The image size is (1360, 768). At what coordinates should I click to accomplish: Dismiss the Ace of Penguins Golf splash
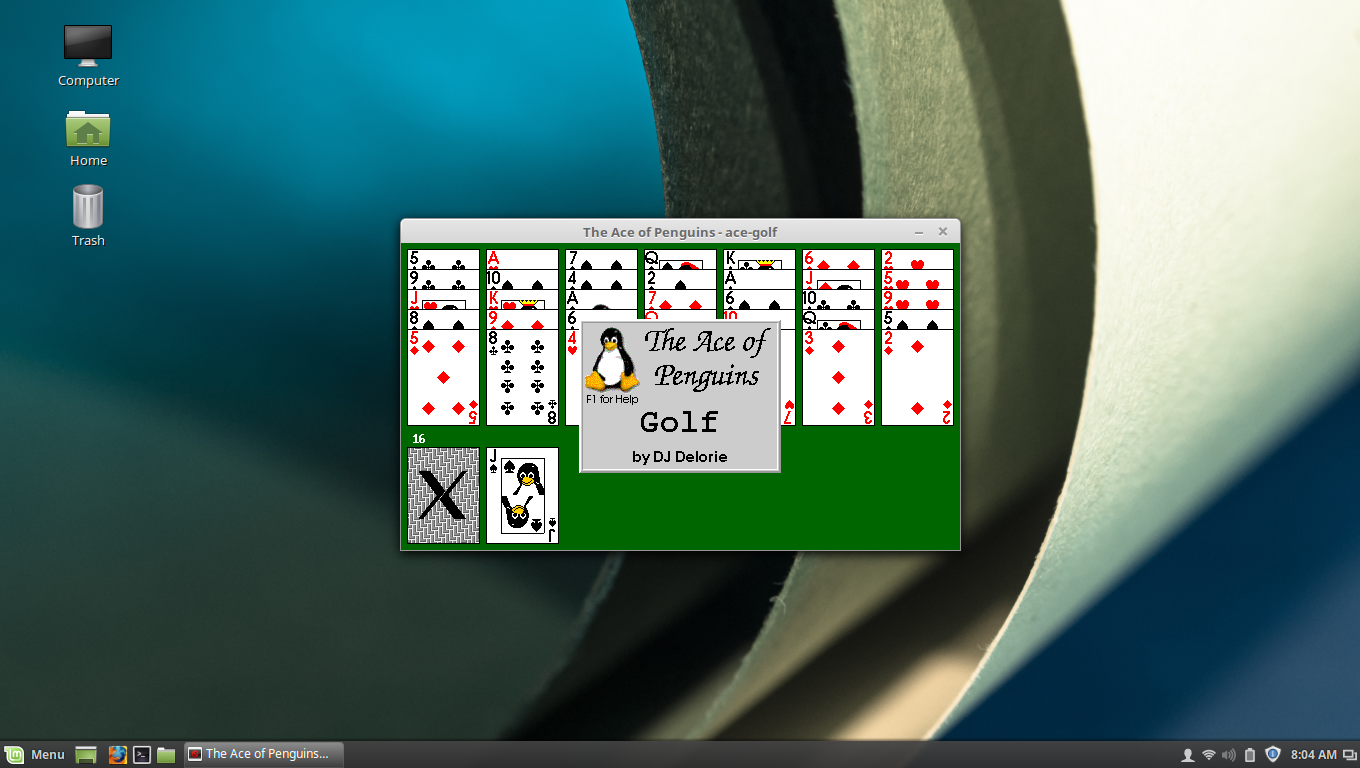[x=680, y=396]
